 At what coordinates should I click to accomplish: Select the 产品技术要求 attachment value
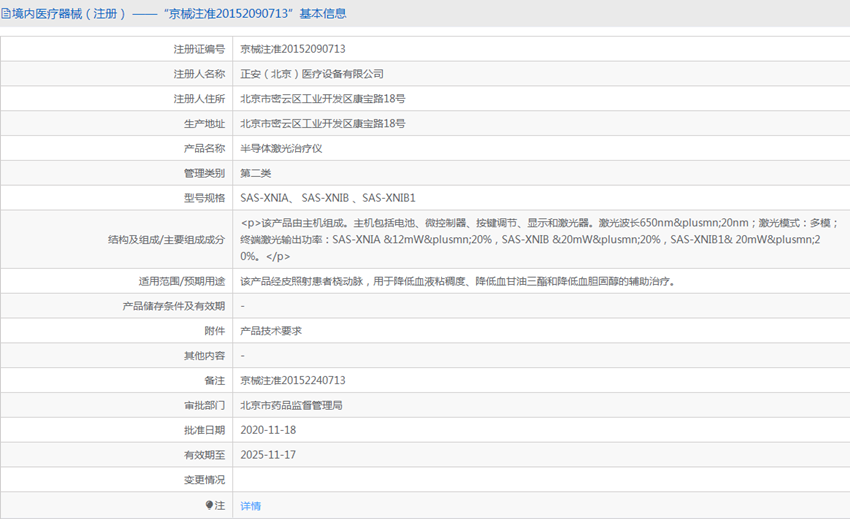coord(271,331)
